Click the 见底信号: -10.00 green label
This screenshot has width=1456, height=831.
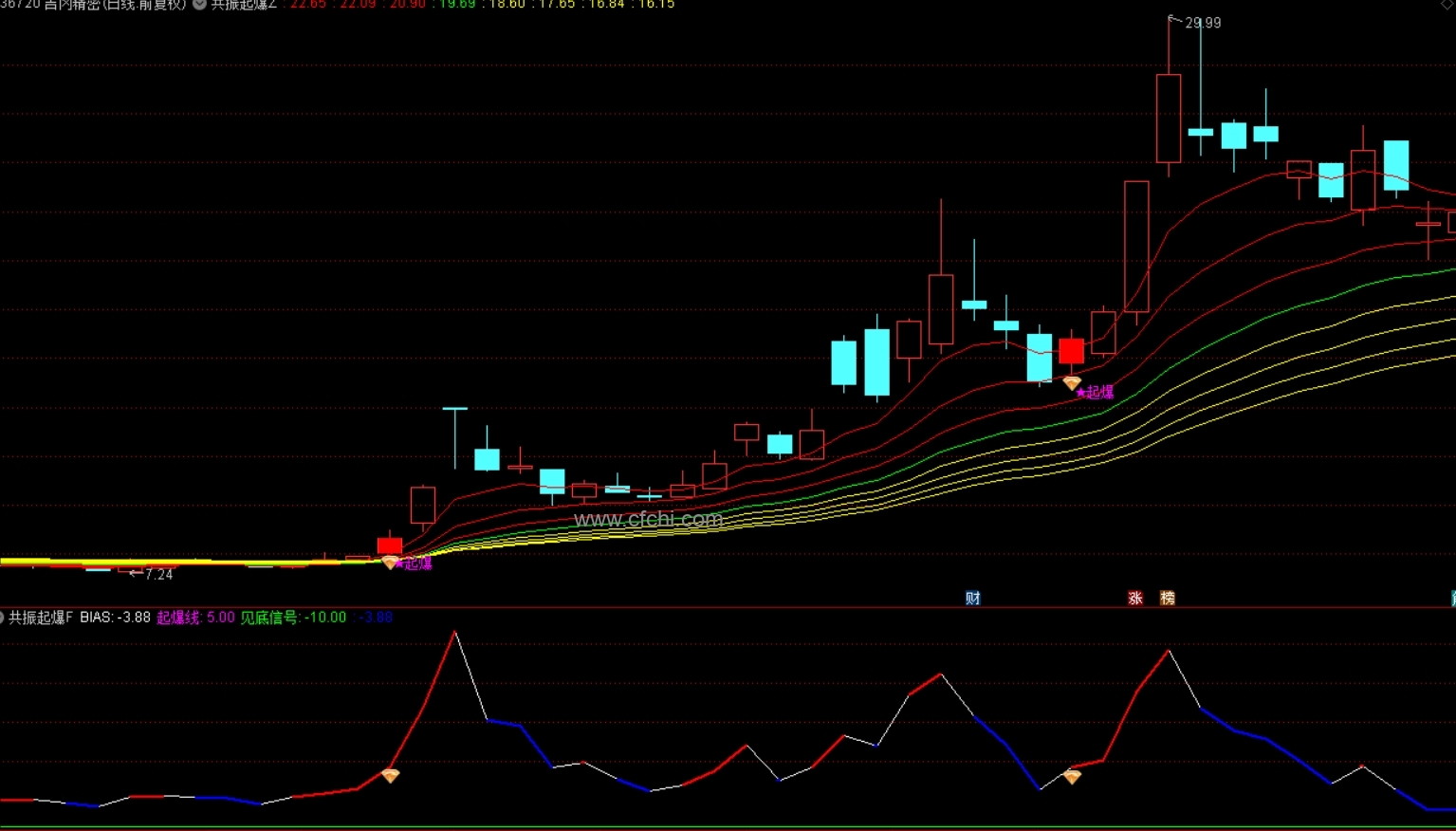(x=293, y=618)
